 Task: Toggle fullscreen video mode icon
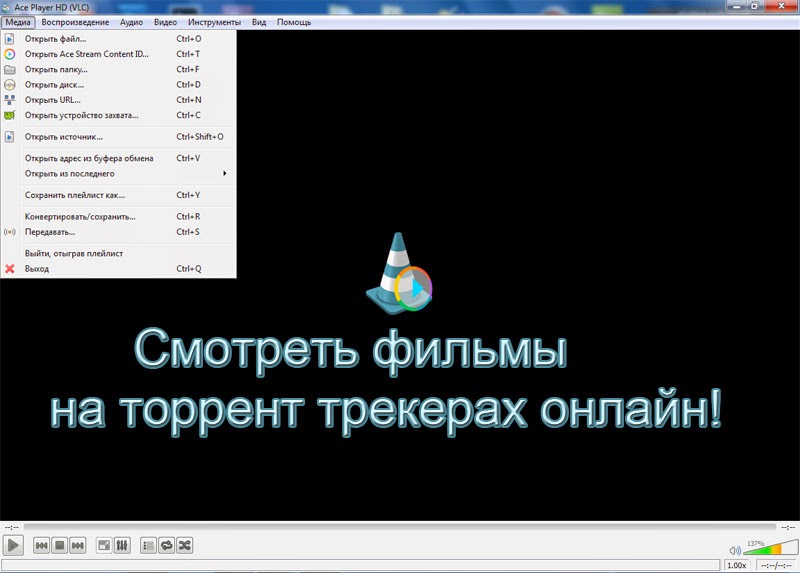coord(104,545)
